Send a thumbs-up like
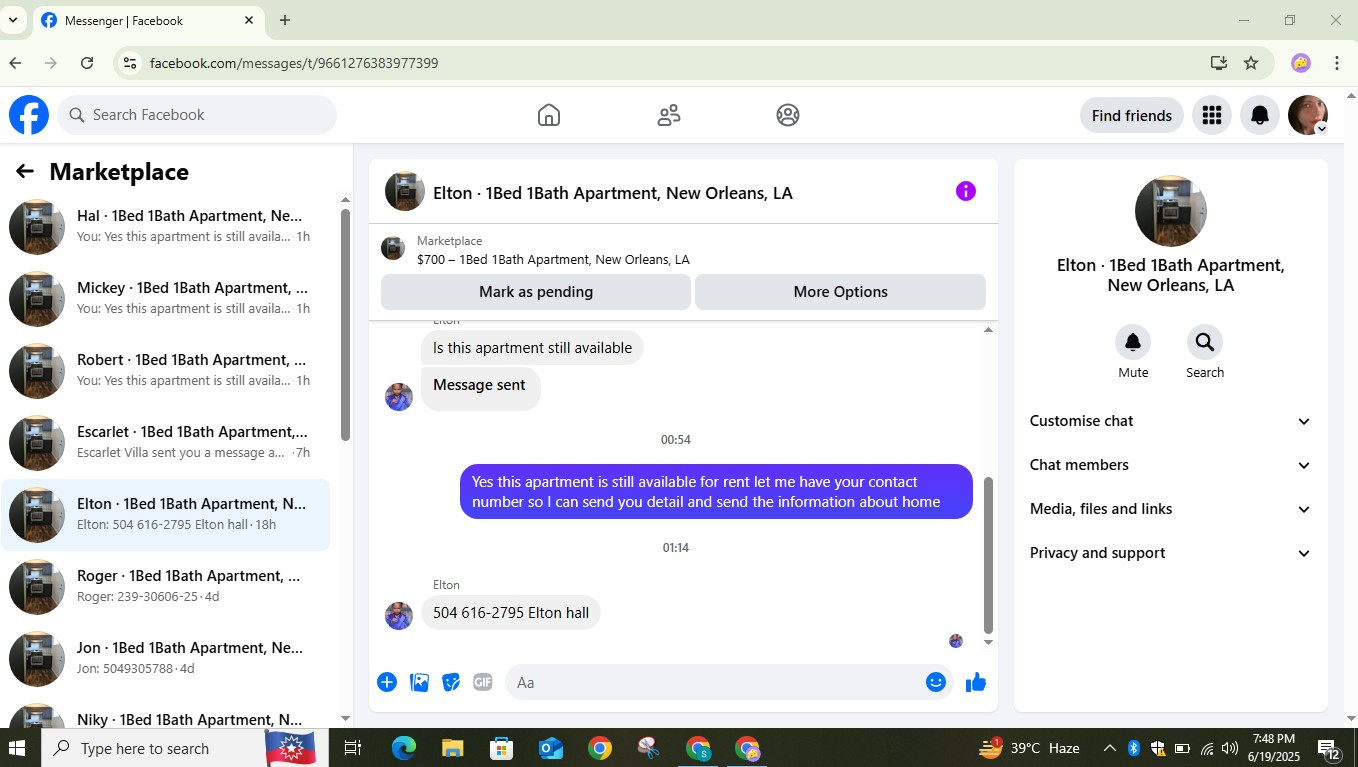This screenshot has width=1358, height=767. [976, 682]
